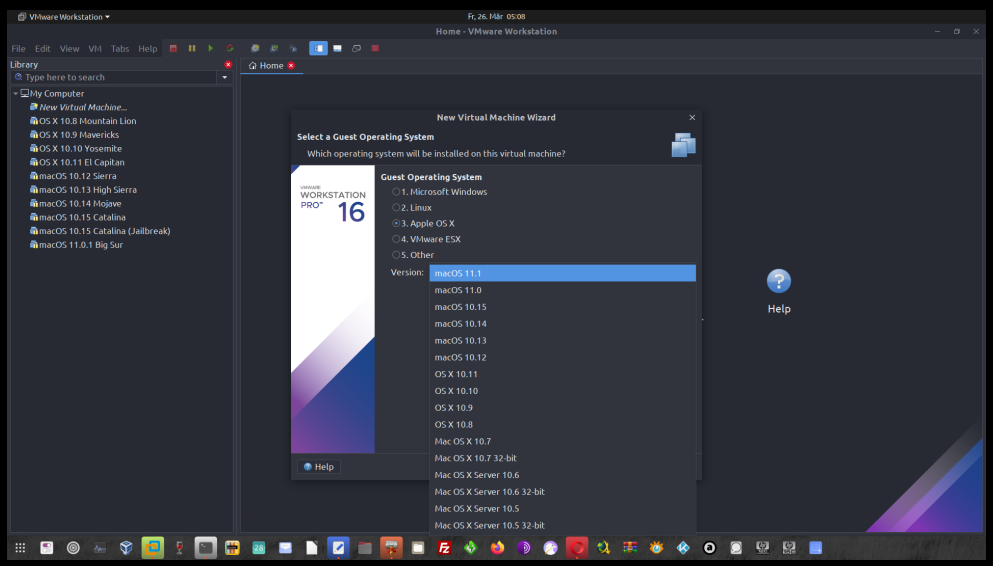The width and height of the screenshot is (993, 566).
Task: Open the snapshot manager toolbar icon
Action: pos(293,48)
